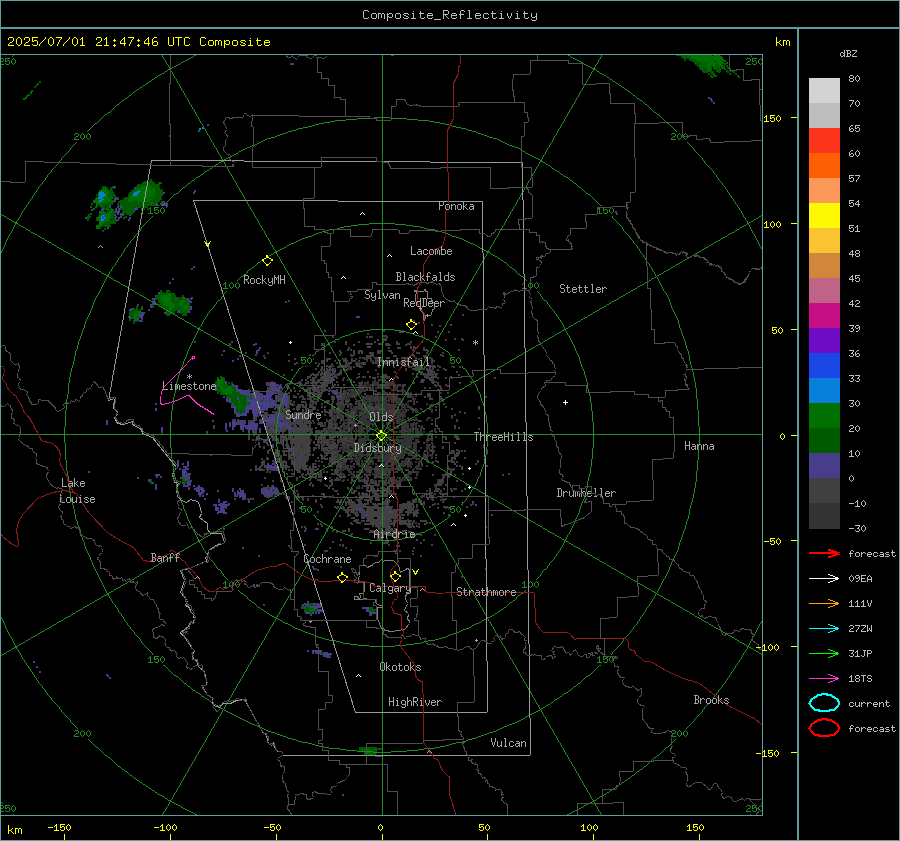
Task: Click the yellow diamond marker below RedDeer
Action: [412, 325]
